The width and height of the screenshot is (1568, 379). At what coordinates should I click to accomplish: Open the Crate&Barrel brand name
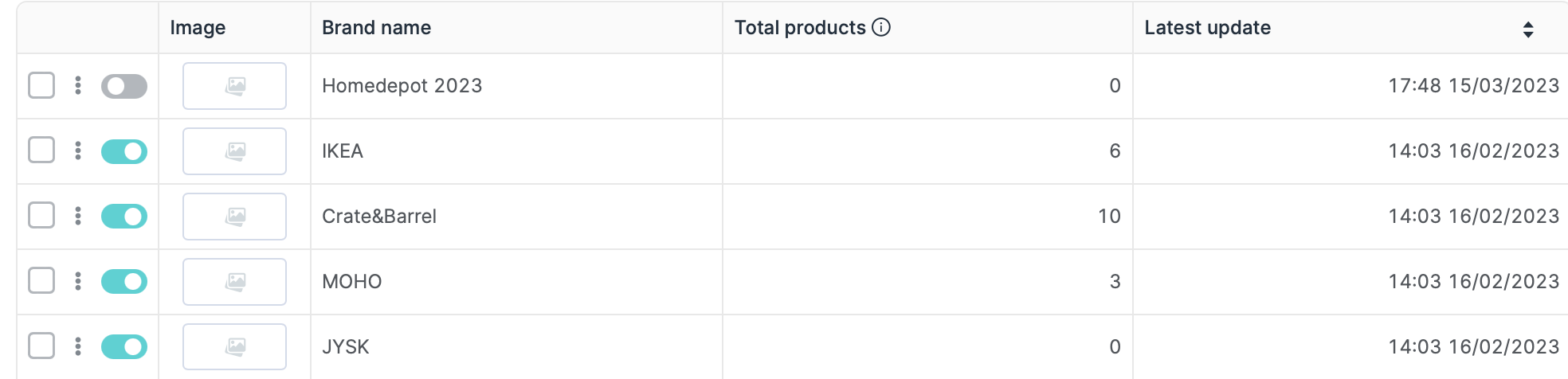[x=379, y=217]
